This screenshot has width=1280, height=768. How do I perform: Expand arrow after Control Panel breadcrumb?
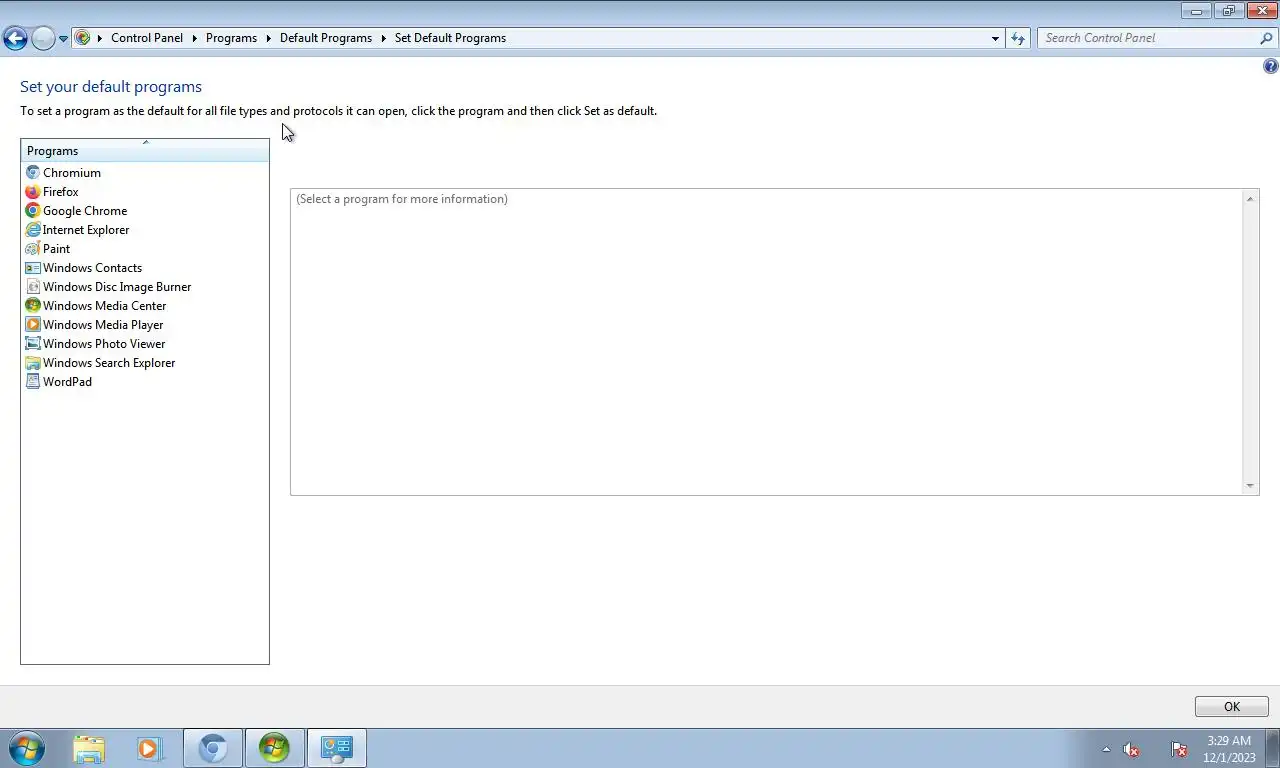point(195,38)
